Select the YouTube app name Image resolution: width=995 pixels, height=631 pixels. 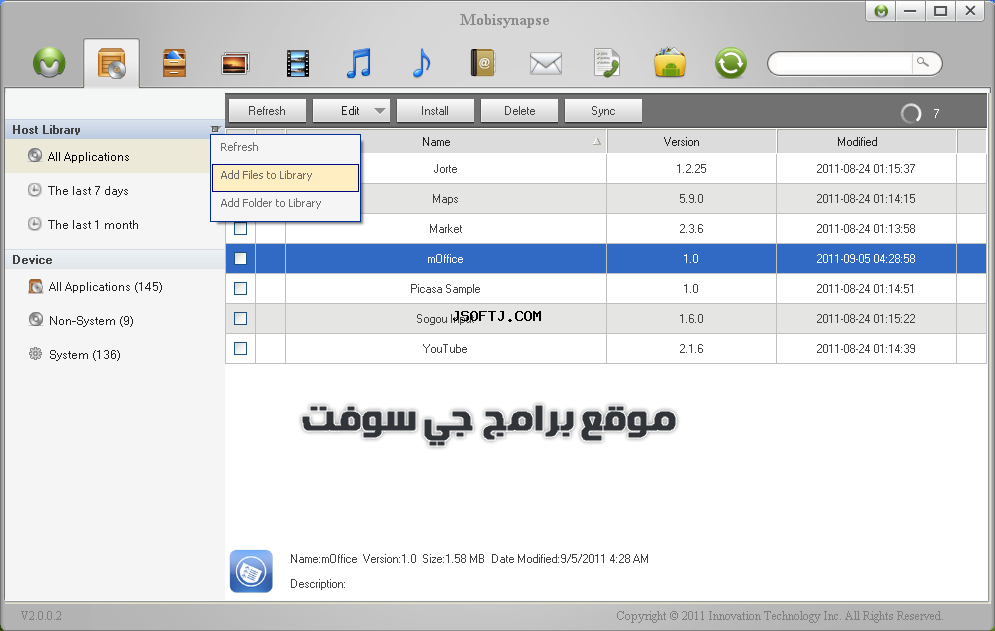click(x=445, y=349)
